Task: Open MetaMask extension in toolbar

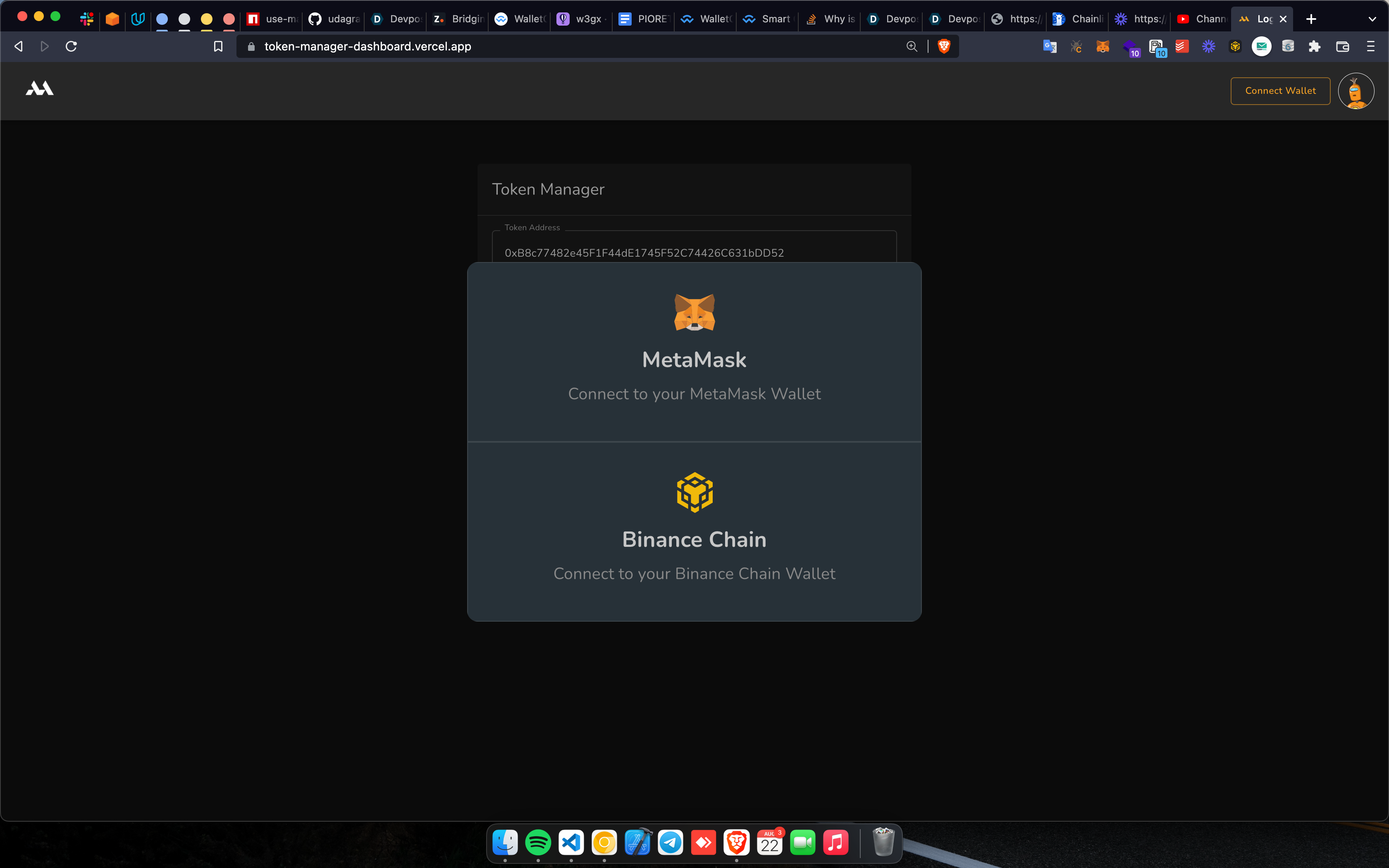Action: (1102, 46)
